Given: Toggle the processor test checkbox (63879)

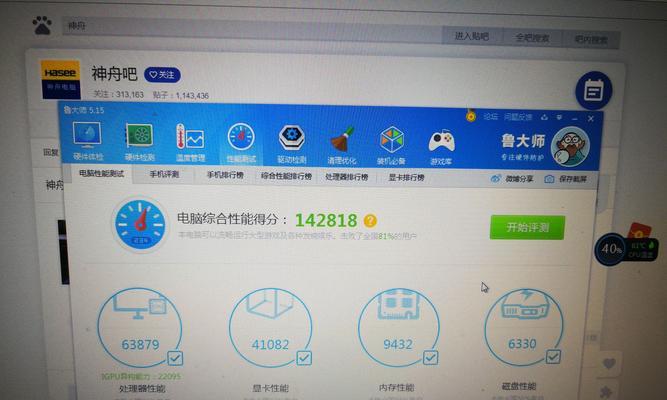Looking at the screenshot, I should [x=175, y=358].
